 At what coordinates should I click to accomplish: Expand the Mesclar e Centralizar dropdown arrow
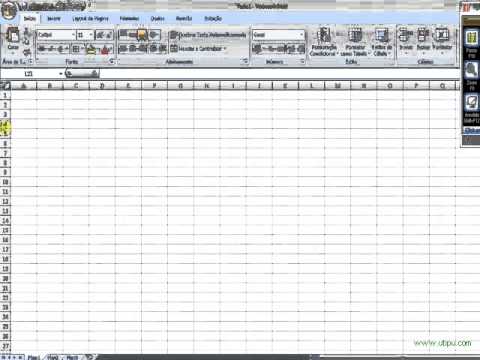click(x=225, y=49)
